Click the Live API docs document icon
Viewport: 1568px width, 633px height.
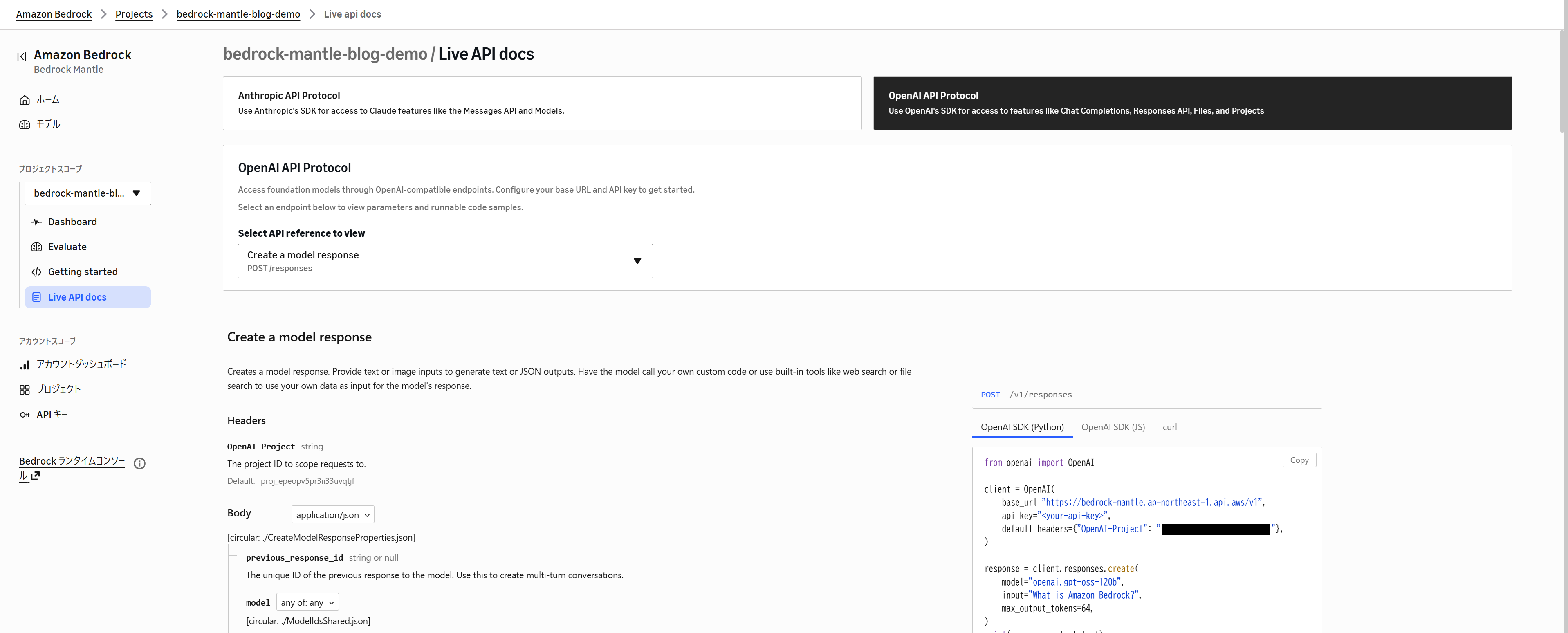[36, 297]
